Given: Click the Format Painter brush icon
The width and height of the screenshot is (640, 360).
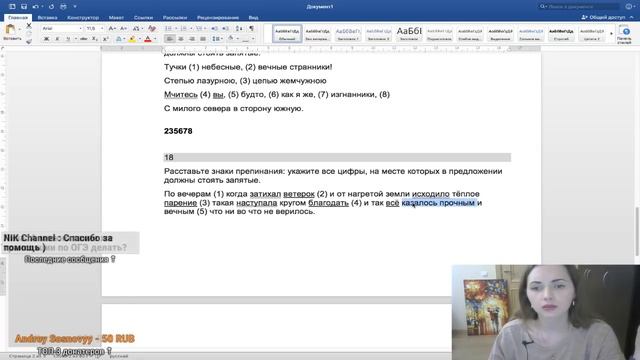Looking at the screenshot, I should (x=29, y=41).
